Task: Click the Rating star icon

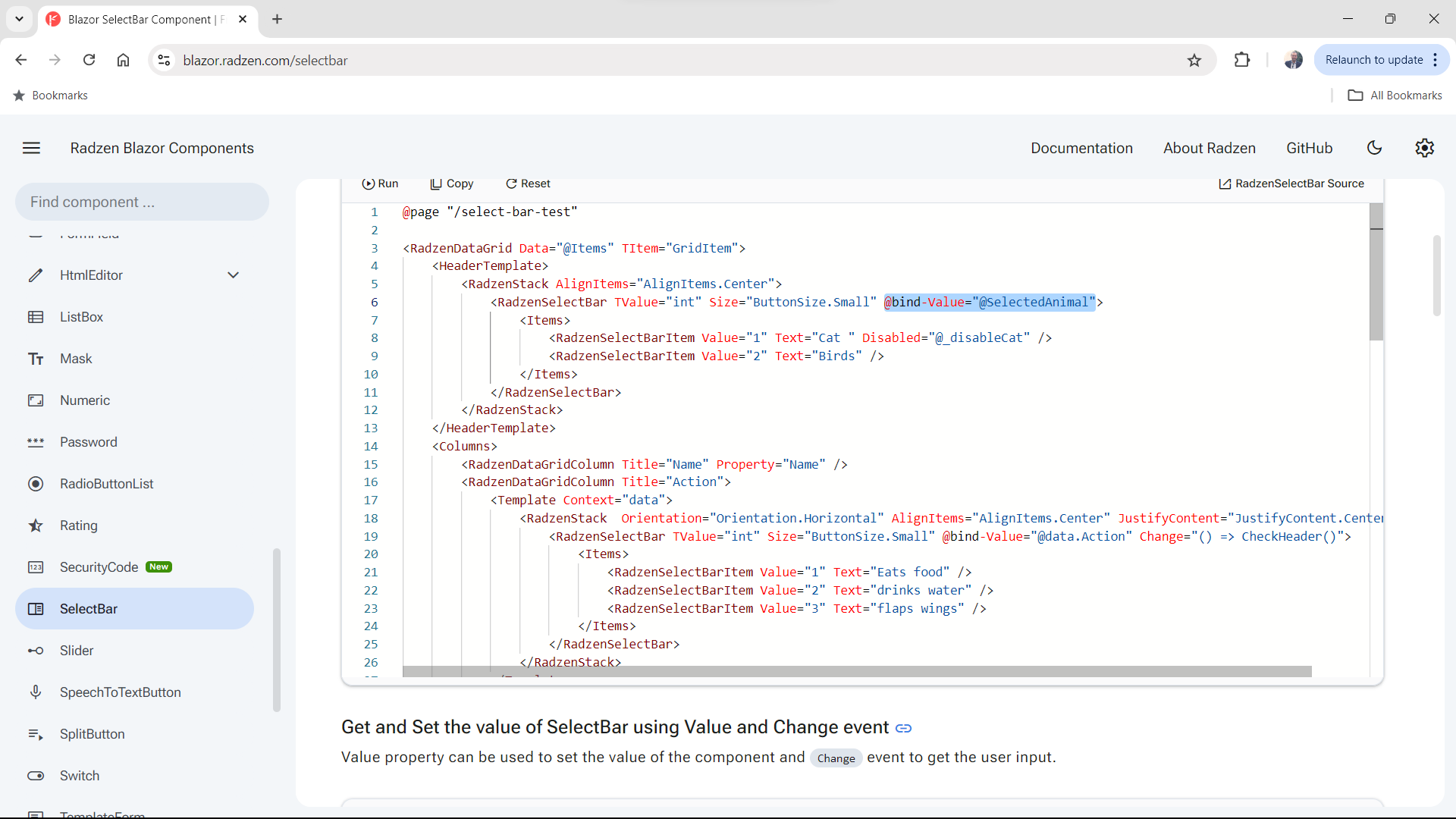Action: pyautogui.click(x=36, y=526)
